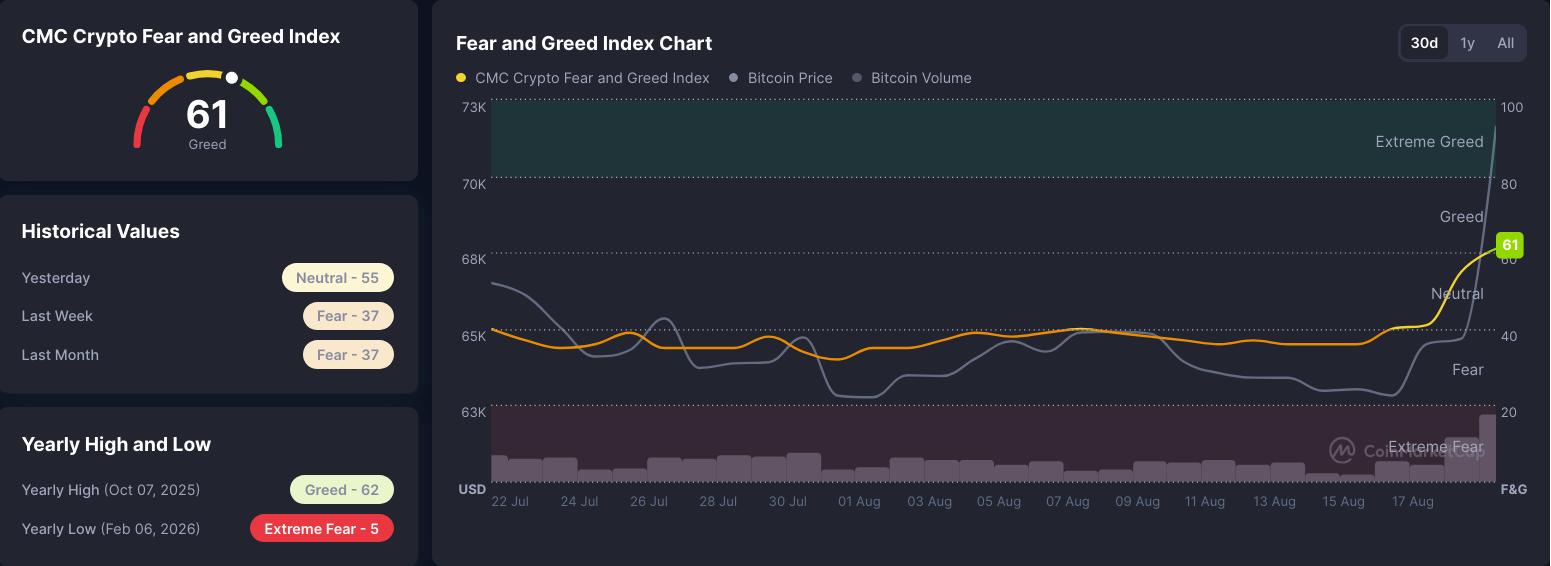Click the Neutral zone label in chart

tap(1457, 294)
